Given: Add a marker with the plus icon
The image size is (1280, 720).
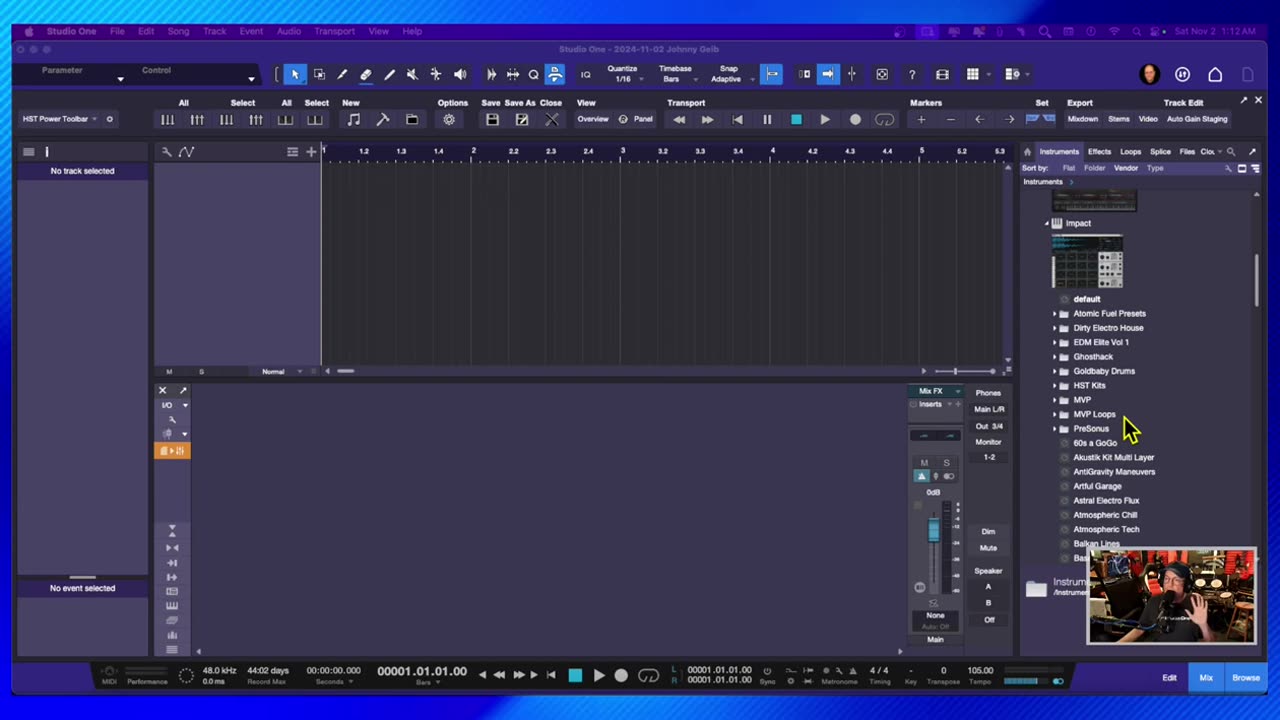Looking at the screenshot, I should [x=921, y=120].
